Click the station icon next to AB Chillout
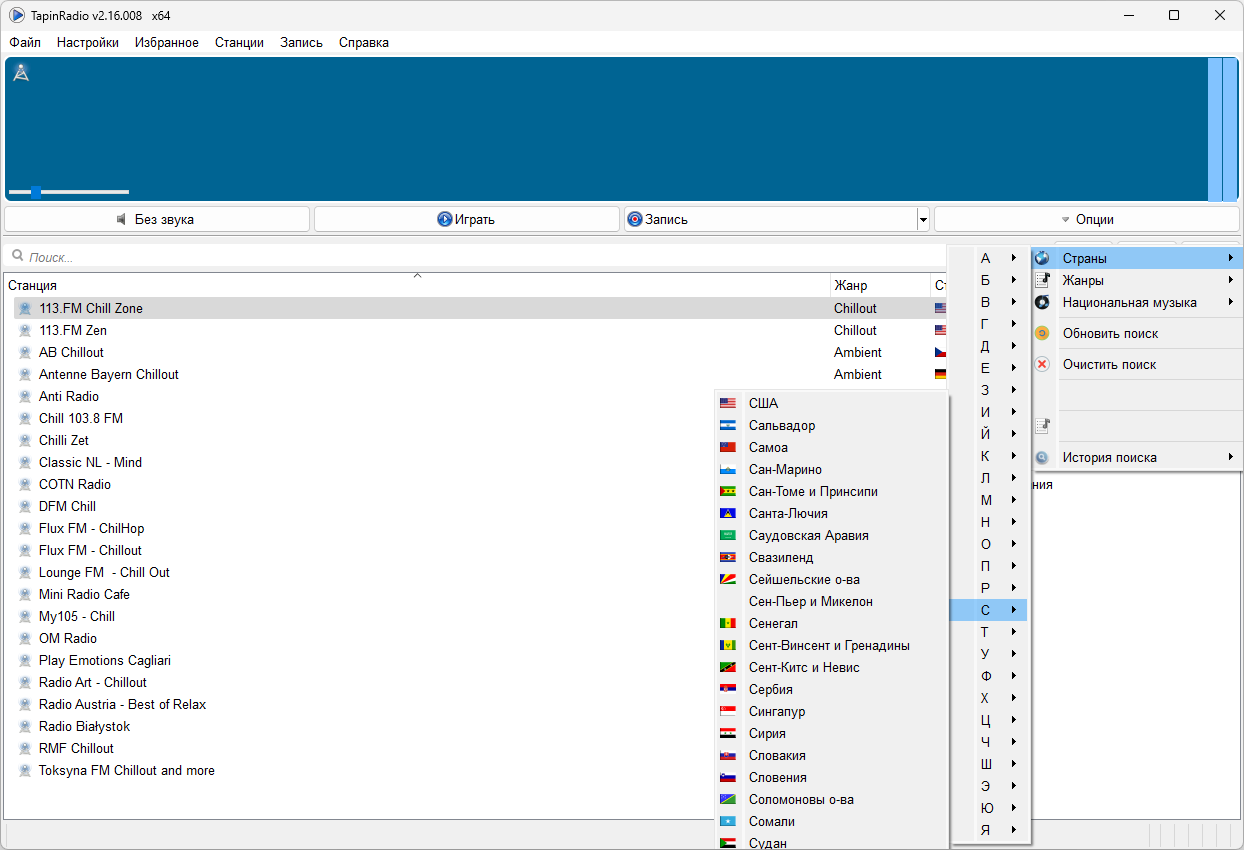This screenshot has width=1244, height=850. (x=25, y=352)
